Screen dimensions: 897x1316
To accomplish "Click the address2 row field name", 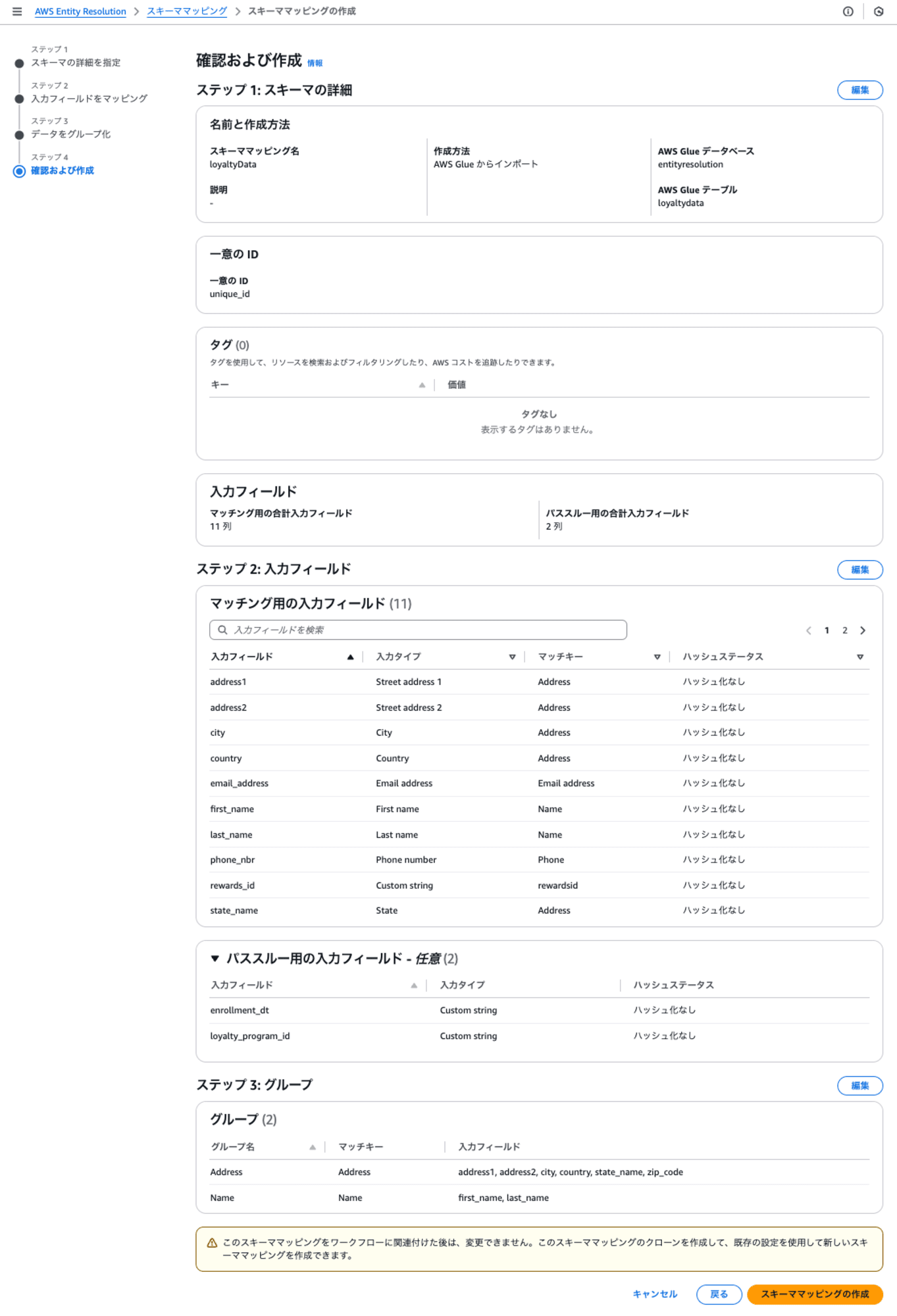I will [228, 707].
